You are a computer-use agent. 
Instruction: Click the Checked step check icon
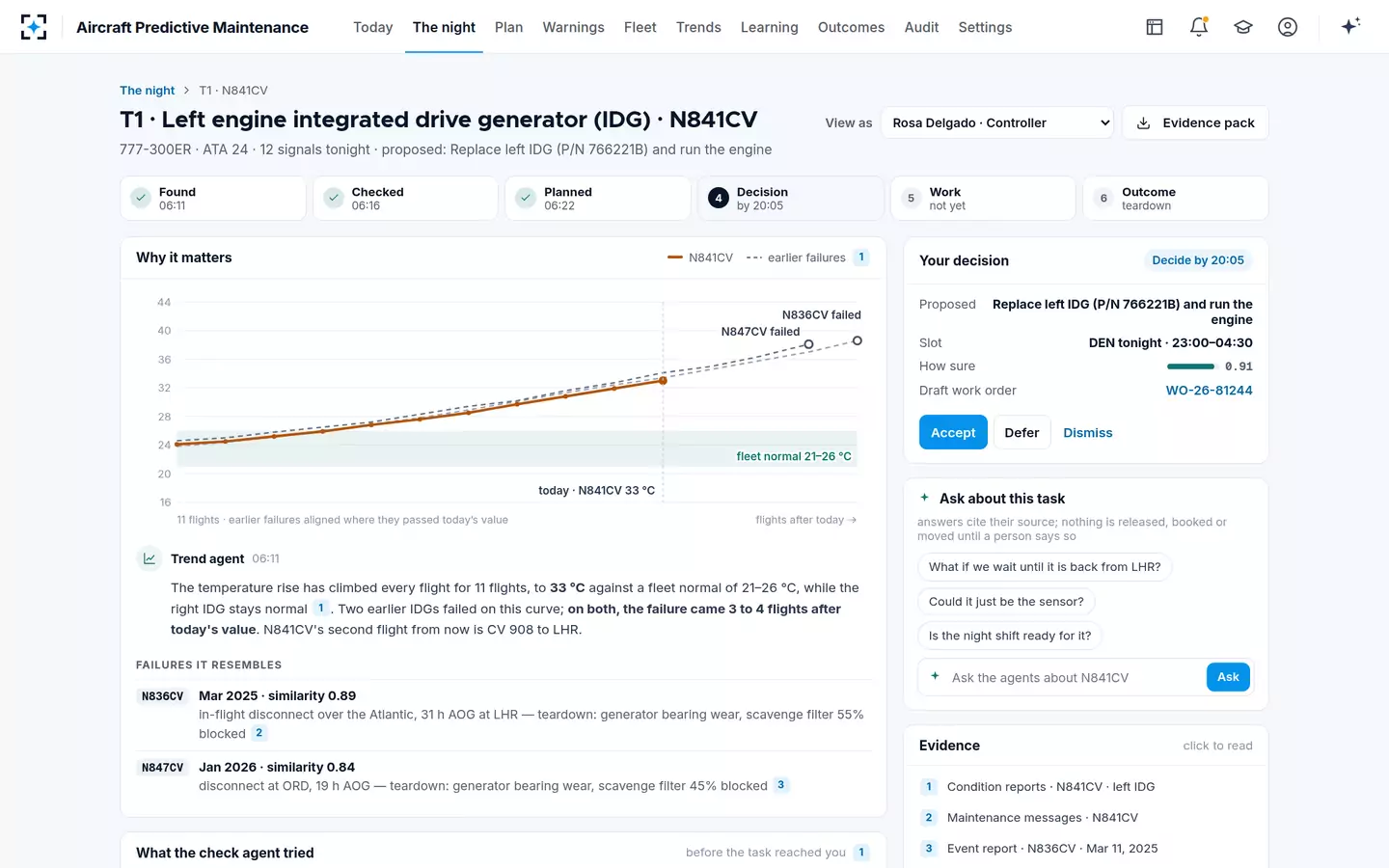pos(334,198)
